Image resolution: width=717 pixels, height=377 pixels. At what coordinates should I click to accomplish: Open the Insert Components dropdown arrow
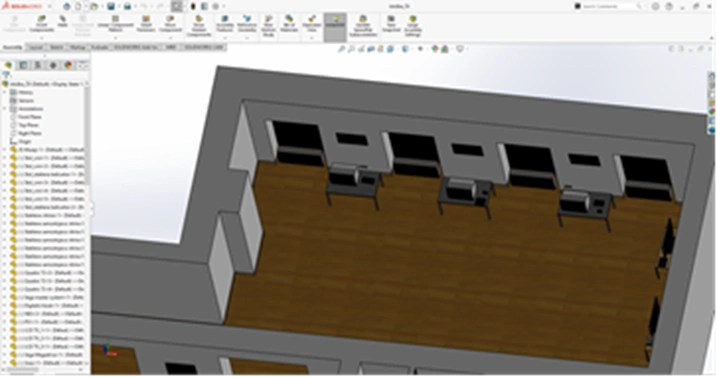tap(42, 38)
